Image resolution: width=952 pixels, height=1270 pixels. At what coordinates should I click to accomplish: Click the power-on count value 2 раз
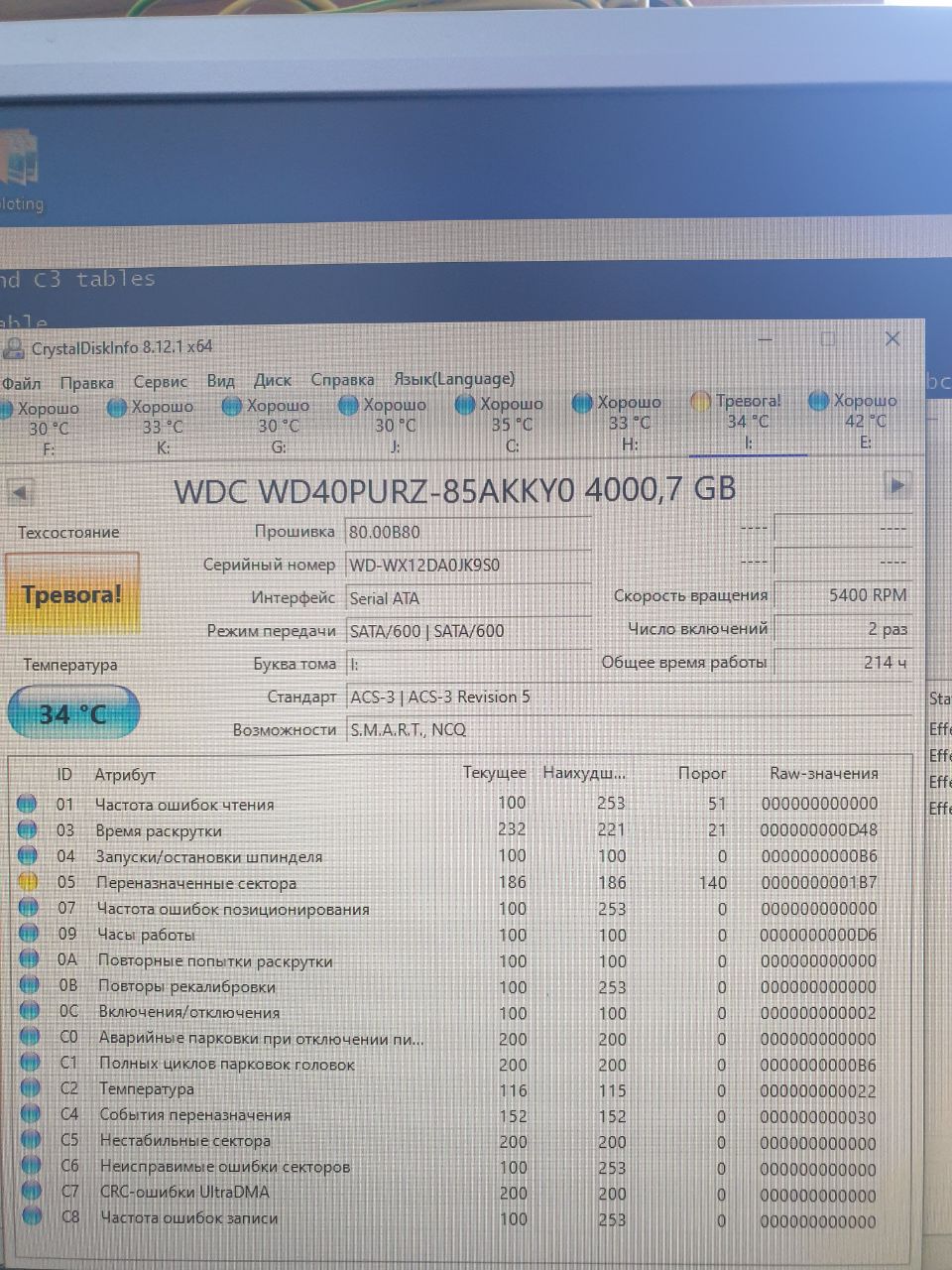pyautogui.click(x=843, y=629)
